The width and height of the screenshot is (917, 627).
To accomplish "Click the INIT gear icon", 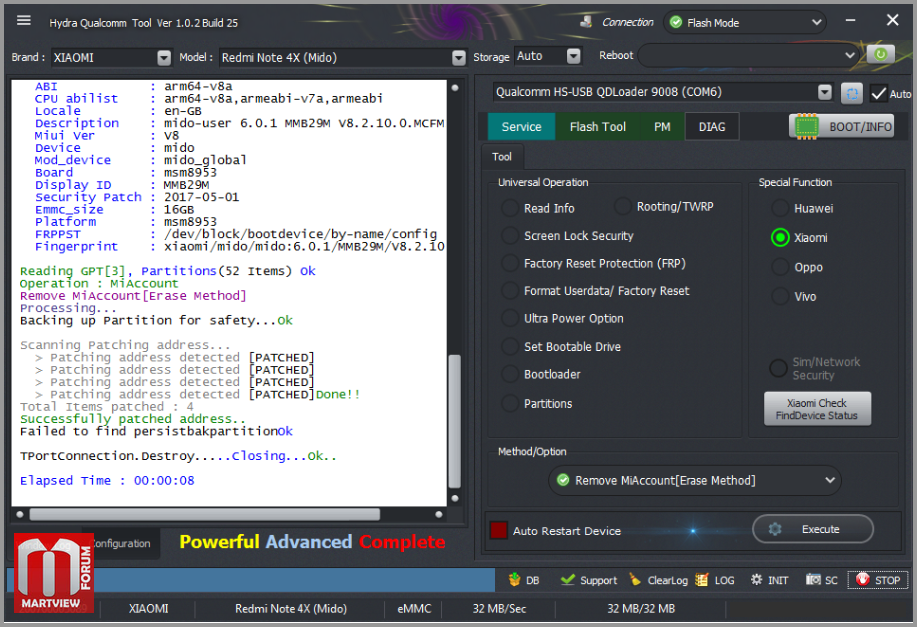I will 756,580.
